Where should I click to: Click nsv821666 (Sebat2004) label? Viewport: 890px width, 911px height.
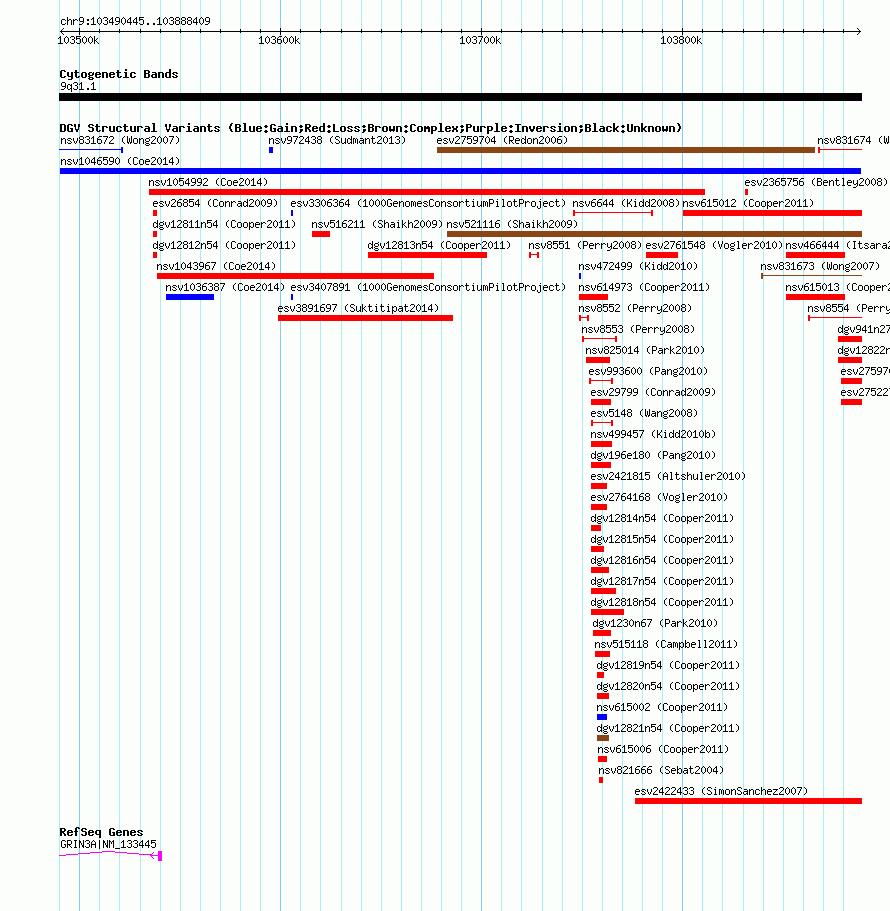tap(661, 770)
